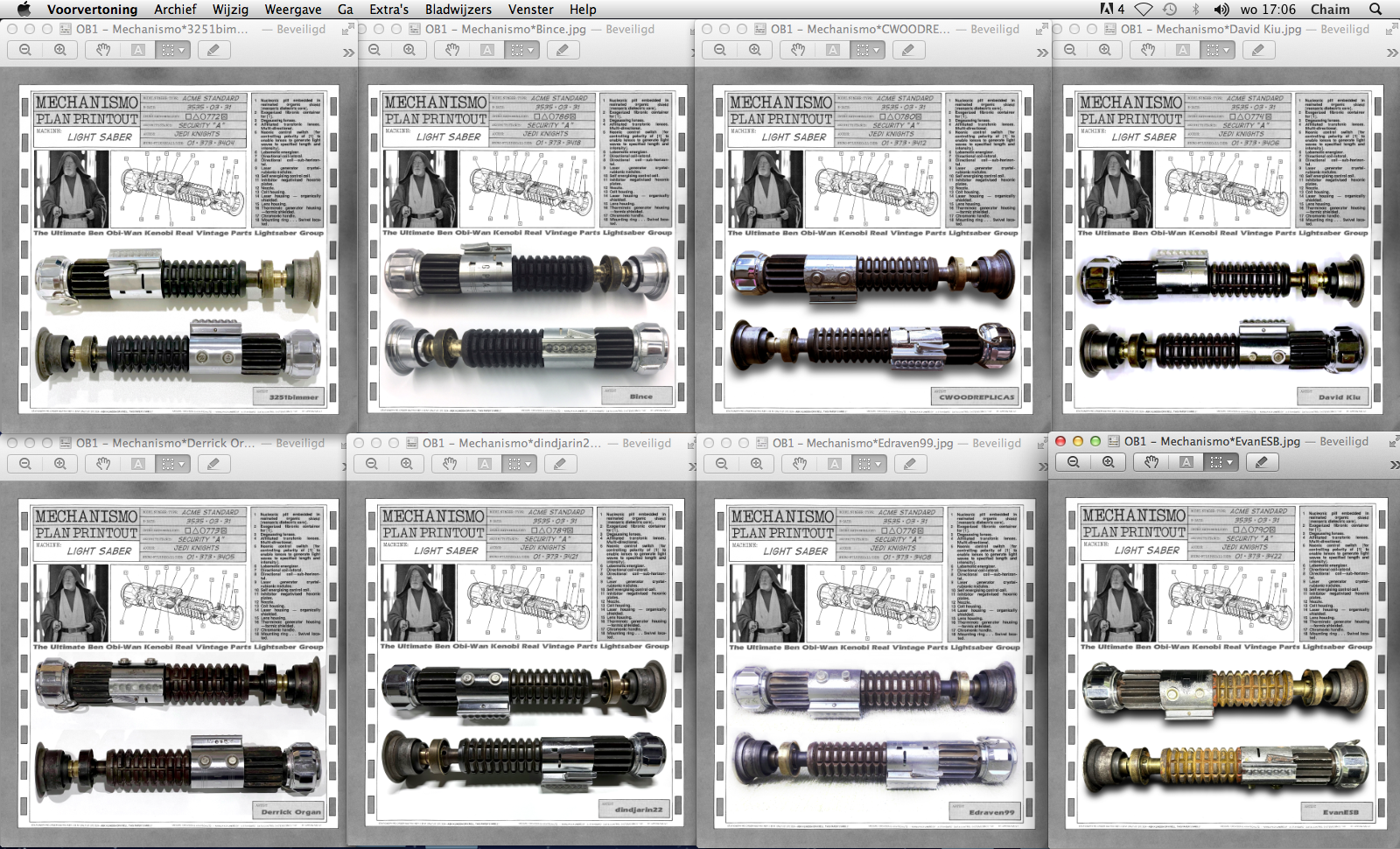Open selection tool dropdown in Edraven99.jpg window
This screenshot has width=1400, height=849.
tap(869, 464)
